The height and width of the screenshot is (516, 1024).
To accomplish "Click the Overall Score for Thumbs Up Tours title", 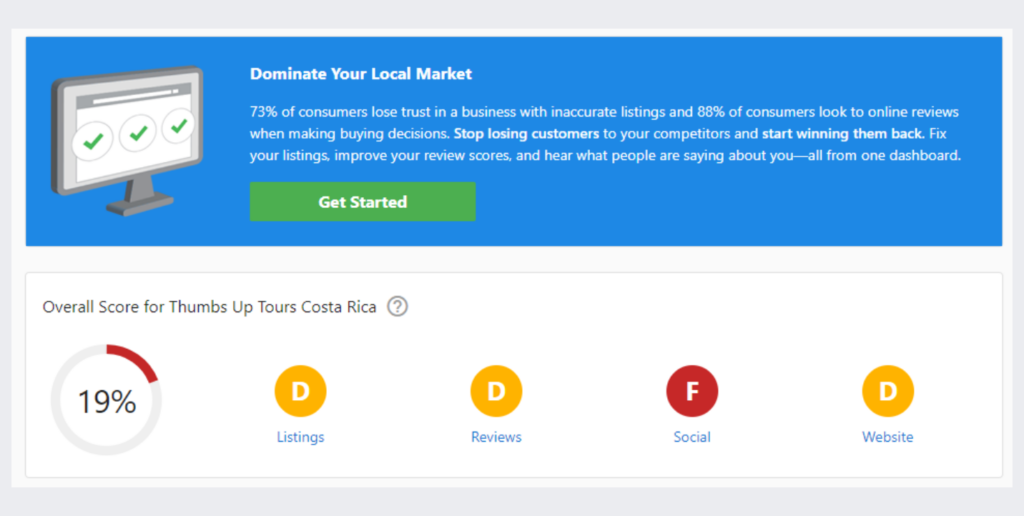I will pyautogui.click(x=210, y=307).
